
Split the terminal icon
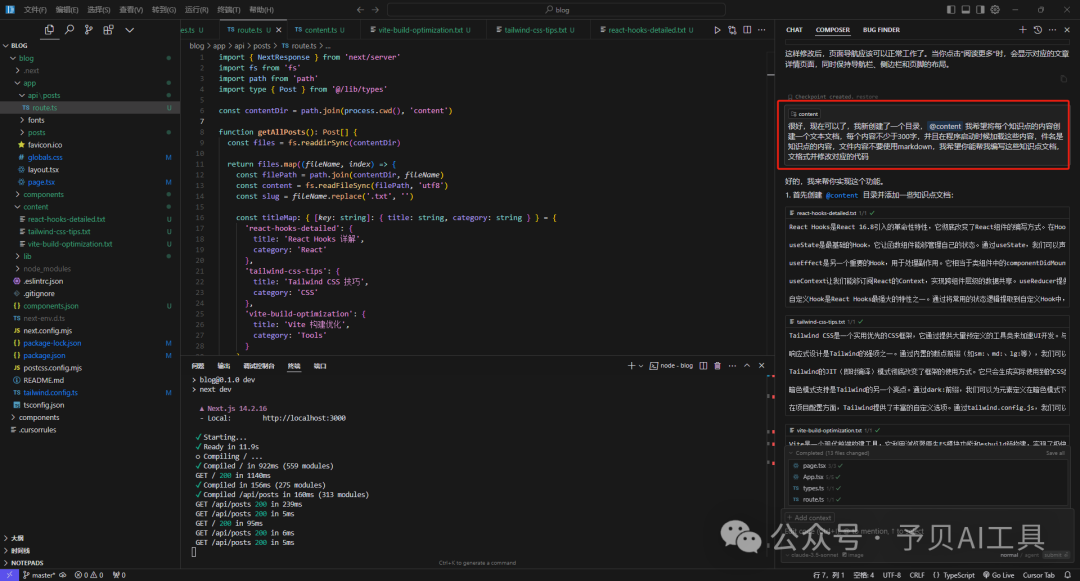click(703, 366)
